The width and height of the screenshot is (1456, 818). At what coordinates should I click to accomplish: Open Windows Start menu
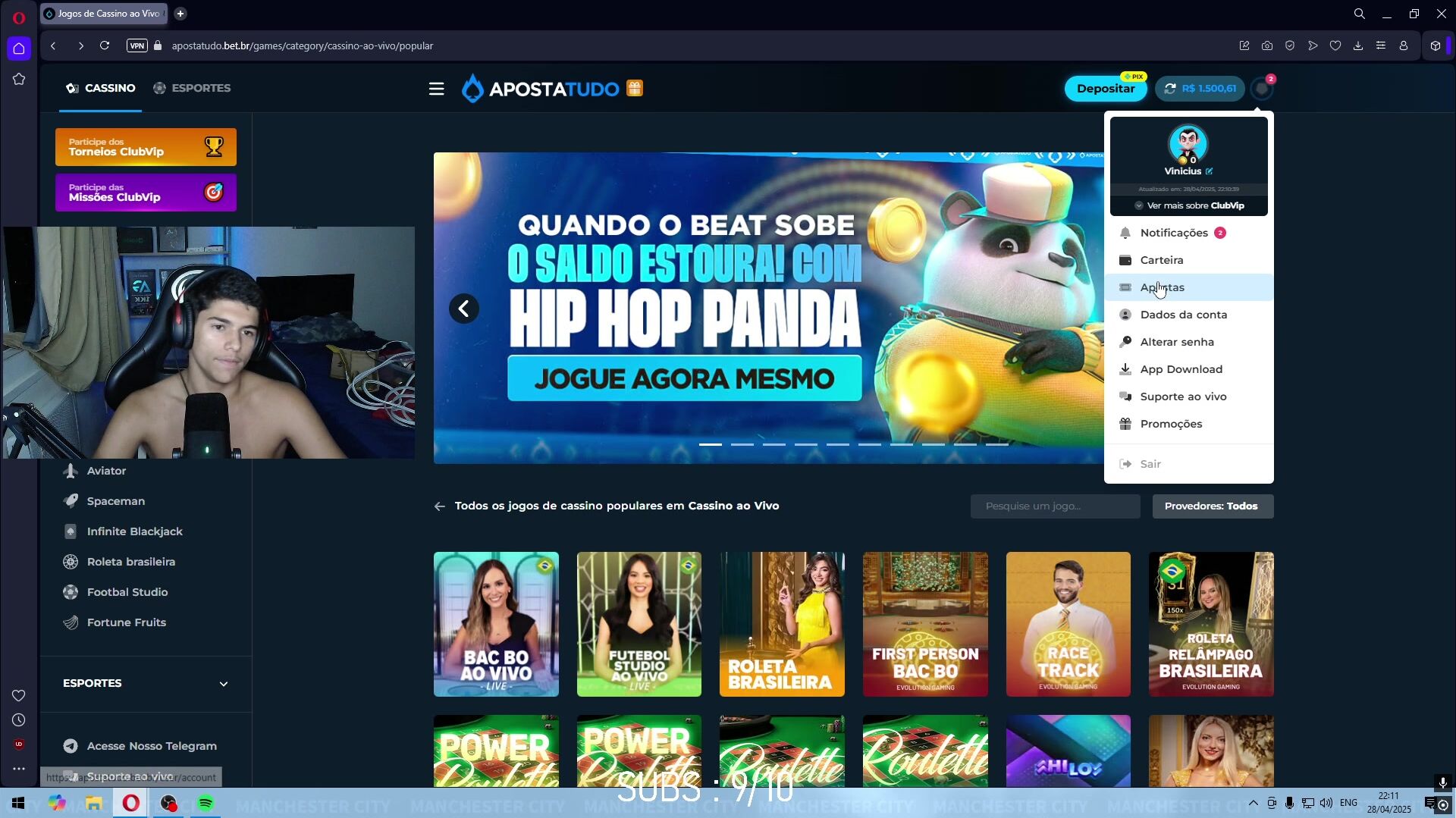click(x=18, y=803)
